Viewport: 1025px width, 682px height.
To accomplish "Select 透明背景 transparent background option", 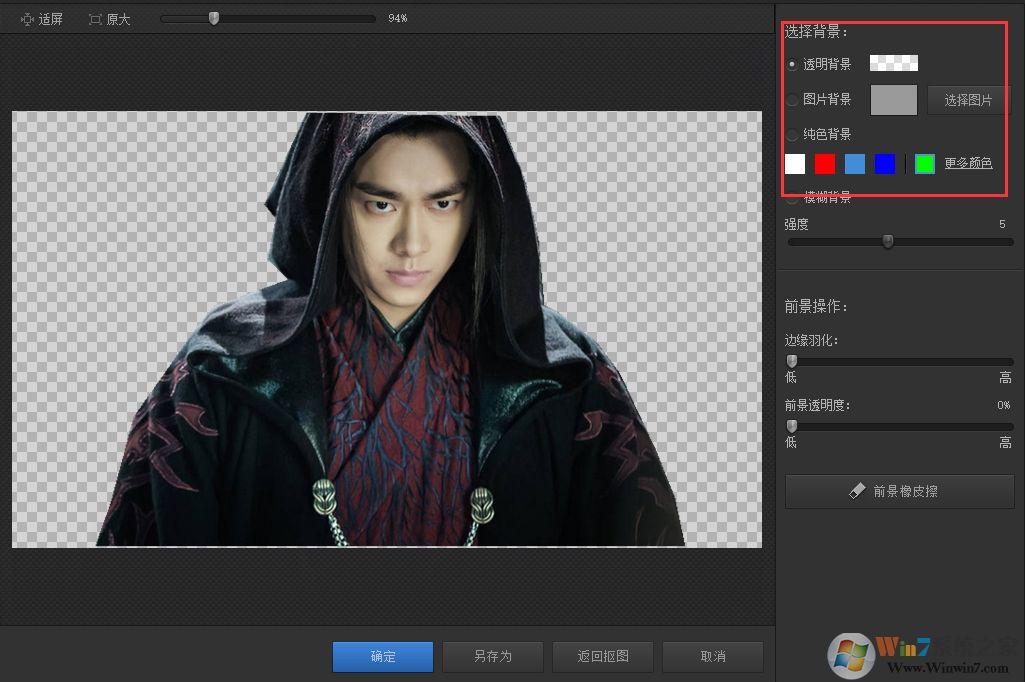I will pyautogui.click(x=792, y=64).
